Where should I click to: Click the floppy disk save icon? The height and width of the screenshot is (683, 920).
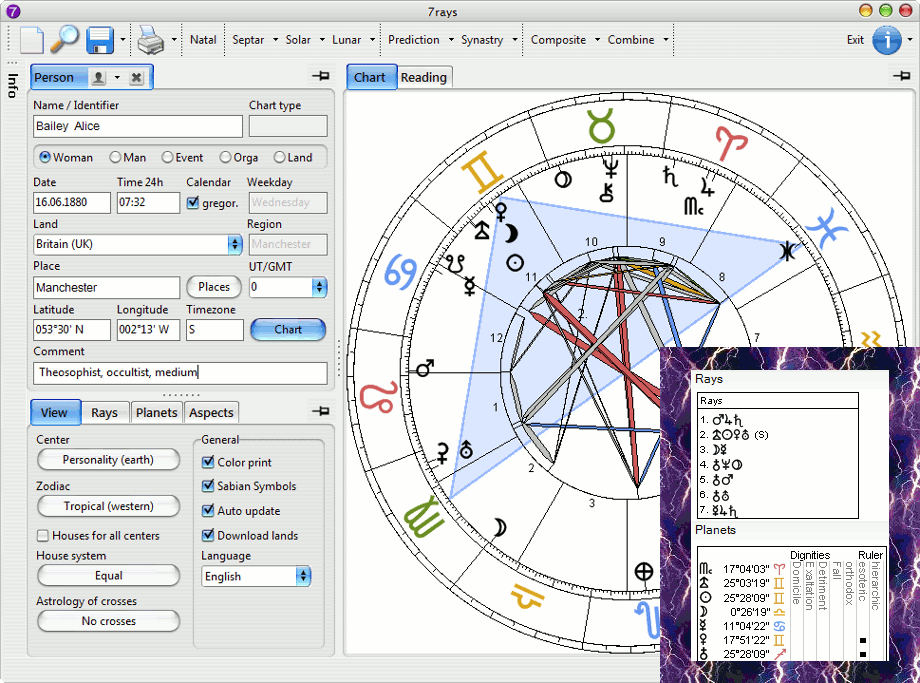tap(100, 40)
